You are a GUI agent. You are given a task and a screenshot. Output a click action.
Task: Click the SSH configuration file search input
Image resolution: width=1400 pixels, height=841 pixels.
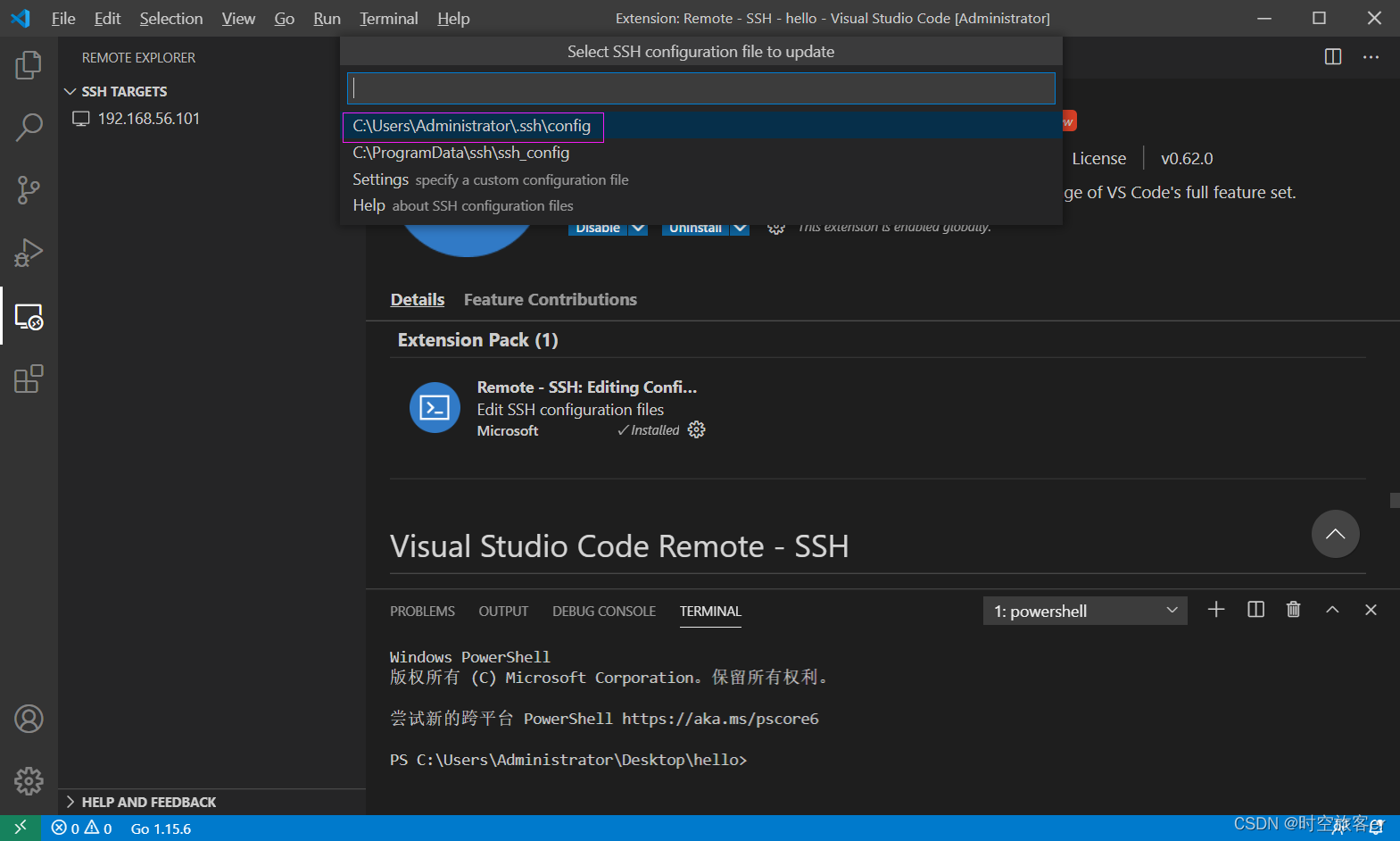[701, 87]
